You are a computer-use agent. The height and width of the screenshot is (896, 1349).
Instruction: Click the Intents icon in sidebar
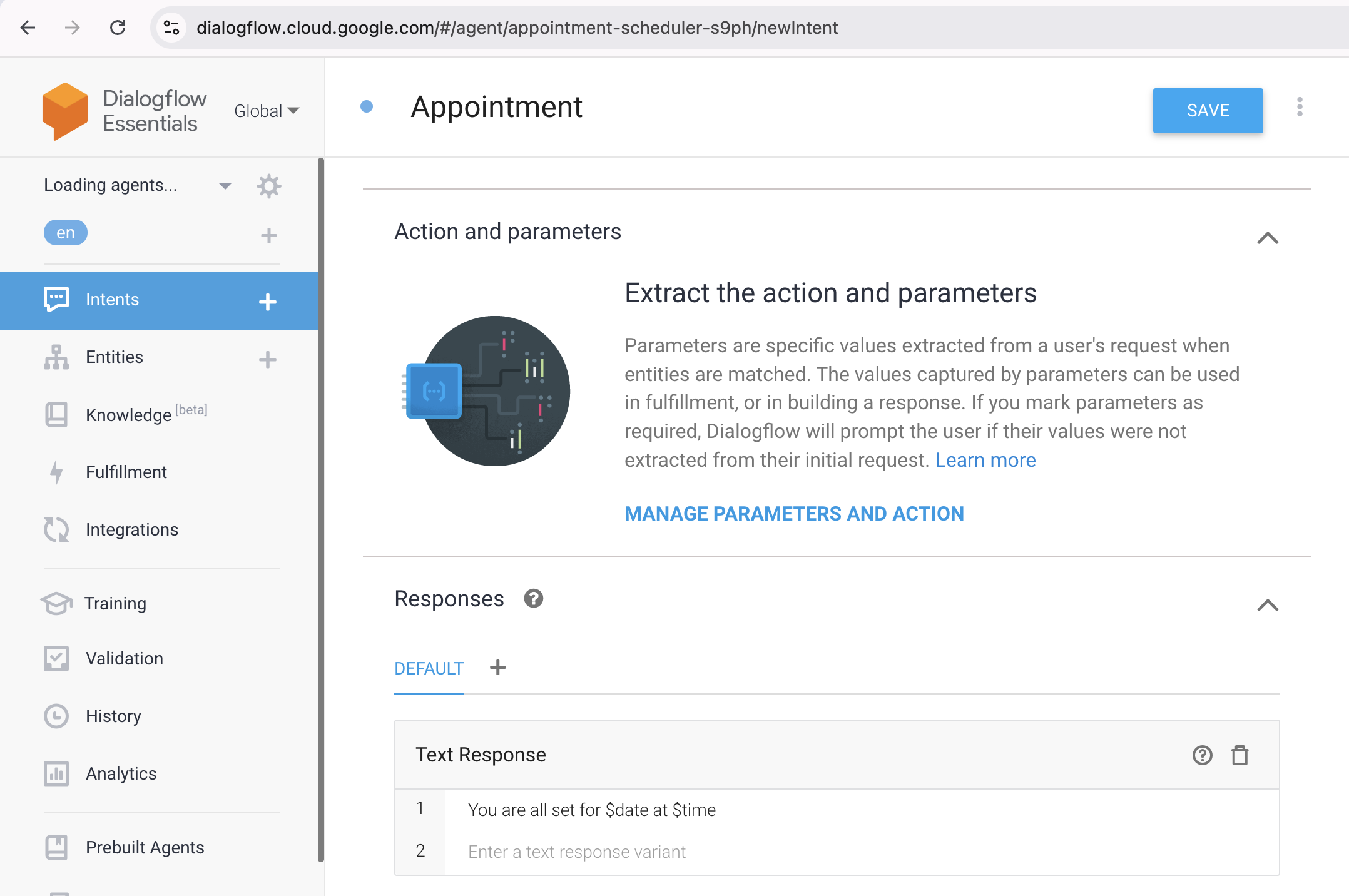pos(56,299)
